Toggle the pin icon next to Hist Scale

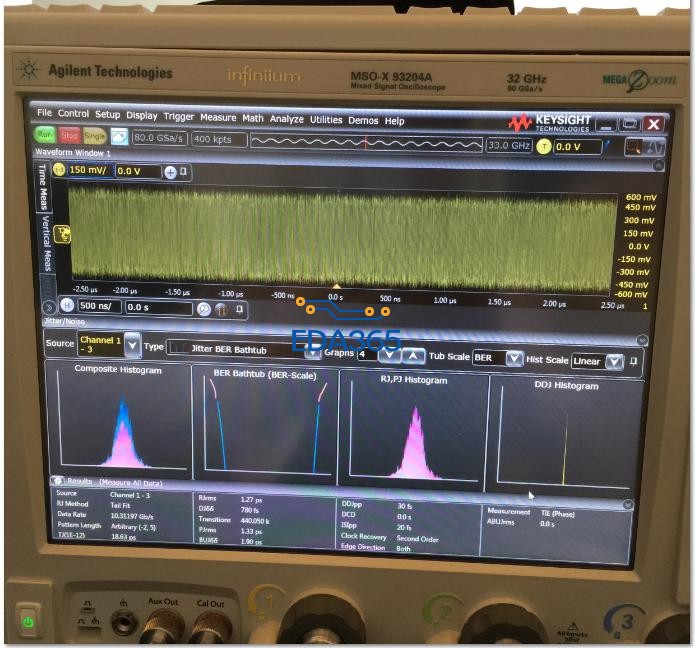(633, 361)
